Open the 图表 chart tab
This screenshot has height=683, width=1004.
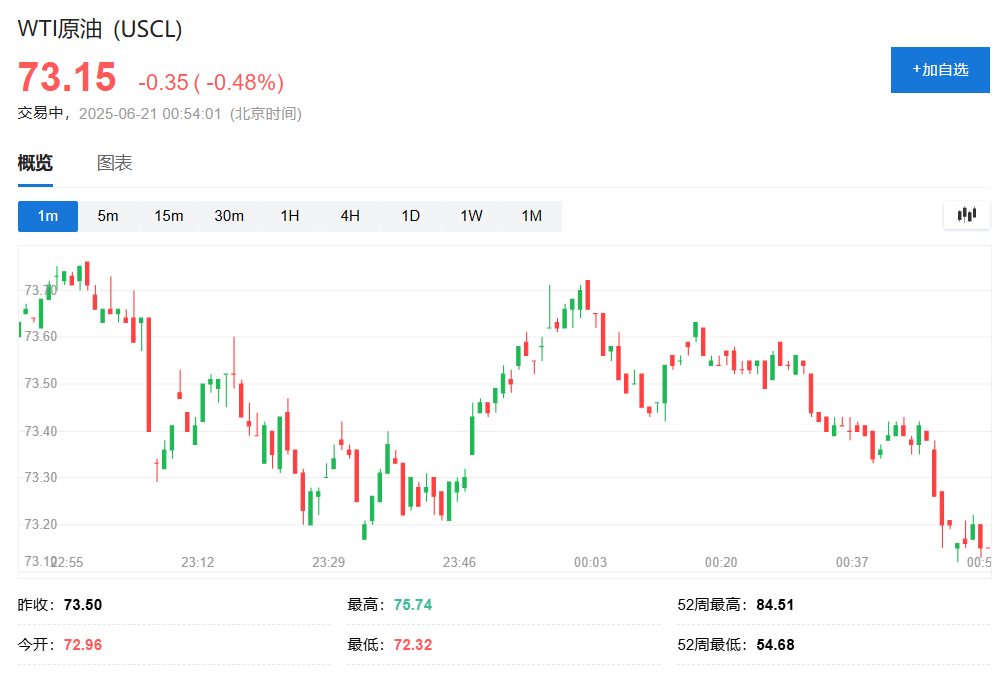[x=115, y=163]
